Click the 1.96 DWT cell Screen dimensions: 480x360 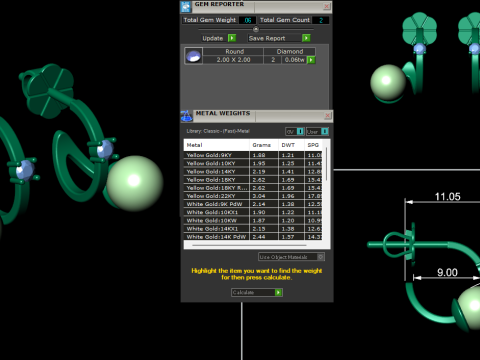pyautogui.click(x=291, y=196)
